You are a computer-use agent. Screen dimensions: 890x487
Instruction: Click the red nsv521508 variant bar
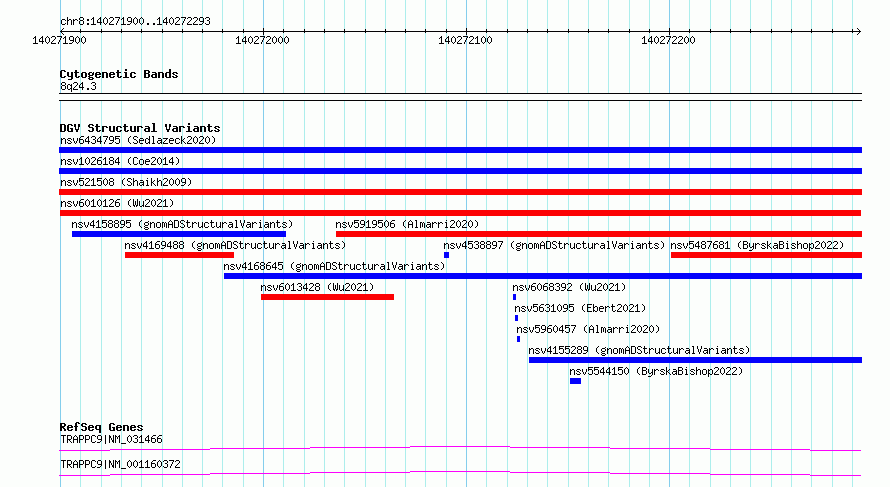(x=460, y=192)
